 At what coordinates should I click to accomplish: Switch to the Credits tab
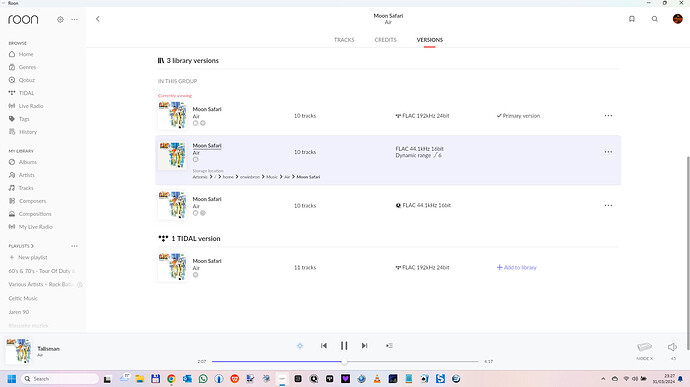pyautogui.click(x=385, y=40)
